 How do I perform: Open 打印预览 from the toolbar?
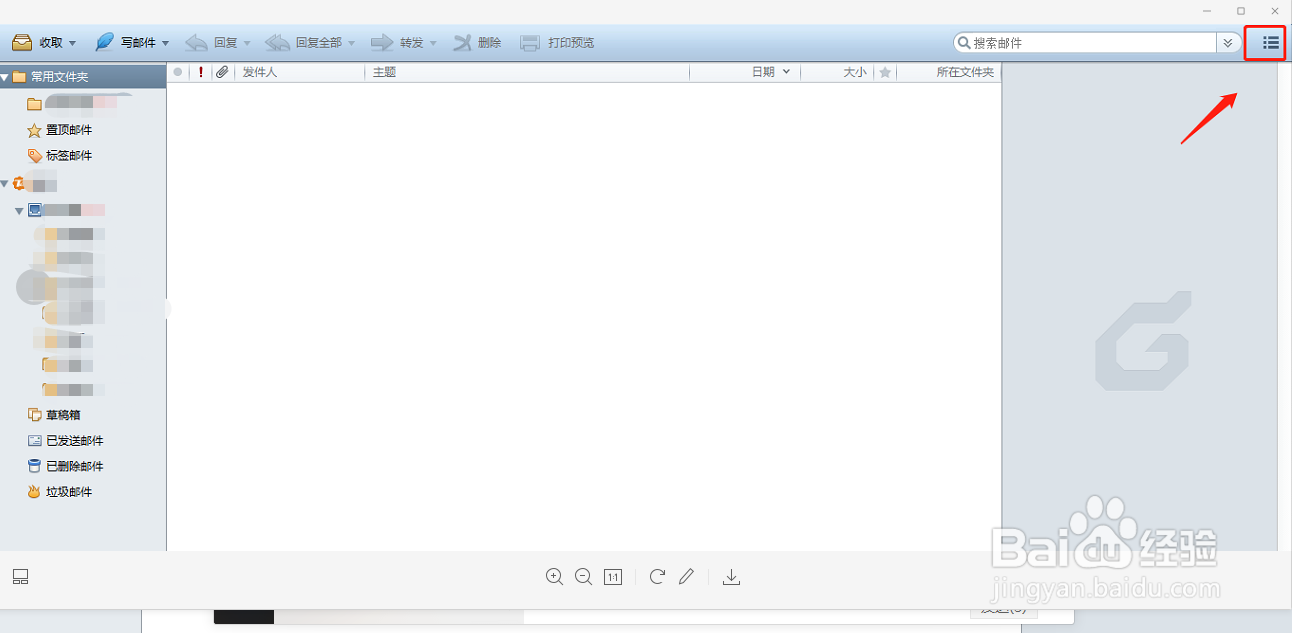558,42
